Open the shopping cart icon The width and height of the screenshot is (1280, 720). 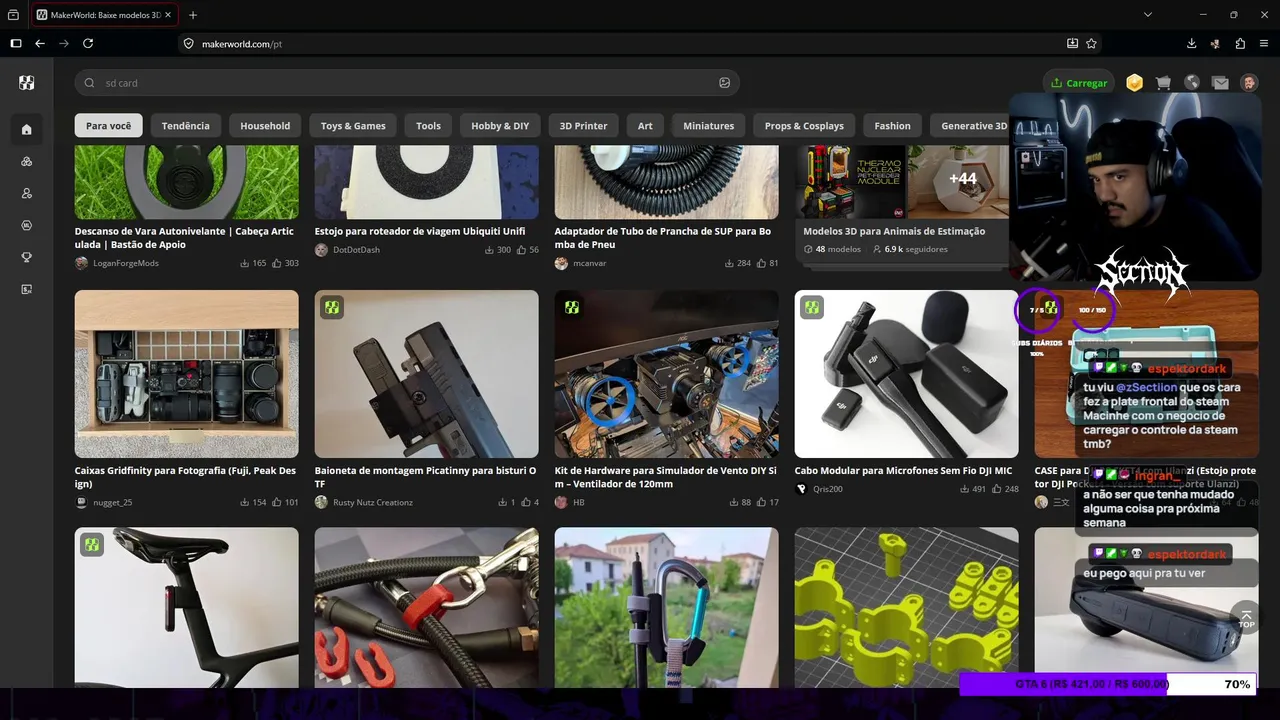point(1163,83)
